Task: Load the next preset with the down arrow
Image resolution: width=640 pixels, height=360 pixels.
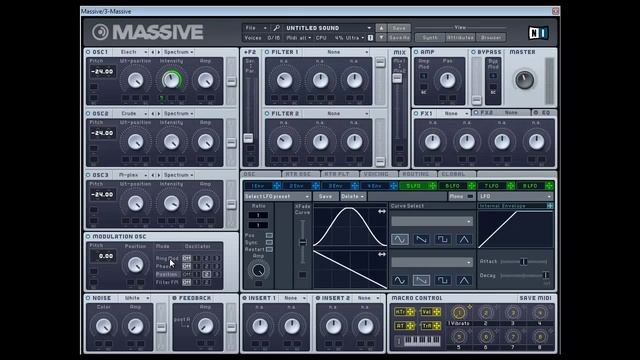Action: point(381,37)
